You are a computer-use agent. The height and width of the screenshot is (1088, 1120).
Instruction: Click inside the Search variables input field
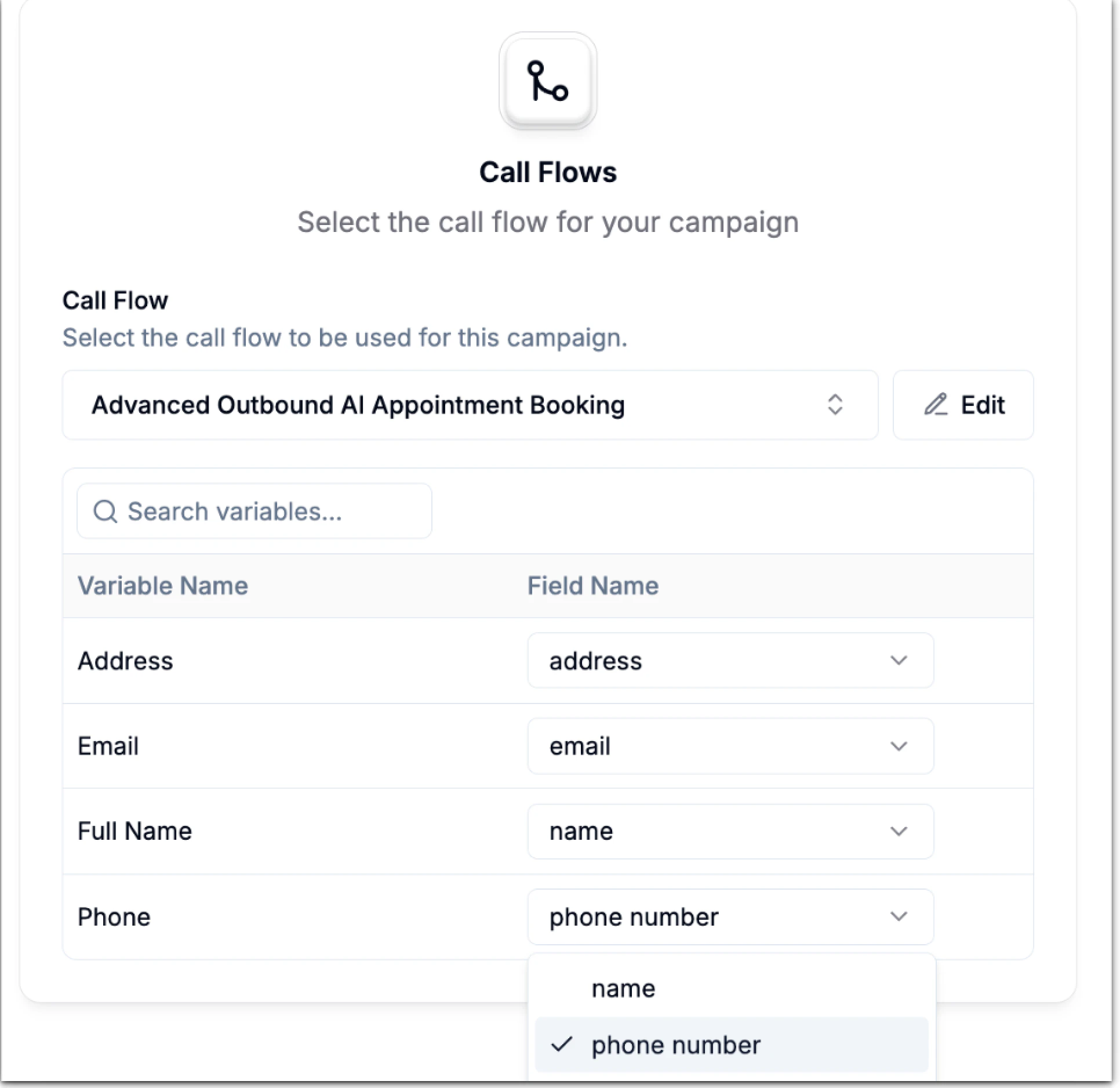coord(255,511)
